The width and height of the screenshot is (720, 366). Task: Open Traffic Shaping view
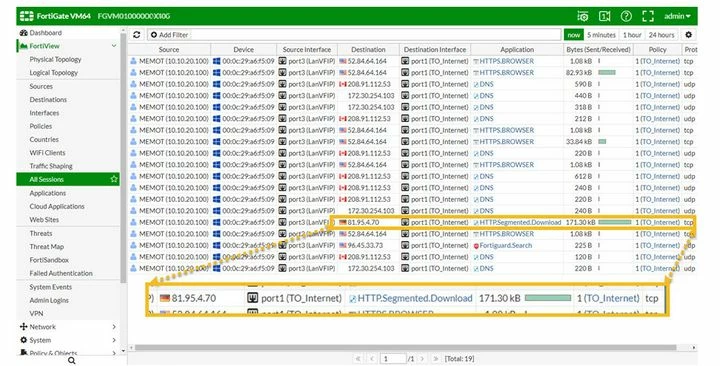pyautogui.click(x=51, y=166)
